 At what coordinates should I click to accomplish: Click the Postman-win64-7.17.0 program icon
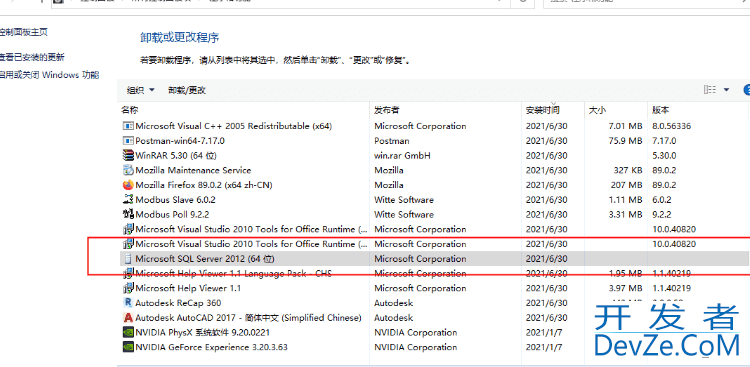(128, 141)
